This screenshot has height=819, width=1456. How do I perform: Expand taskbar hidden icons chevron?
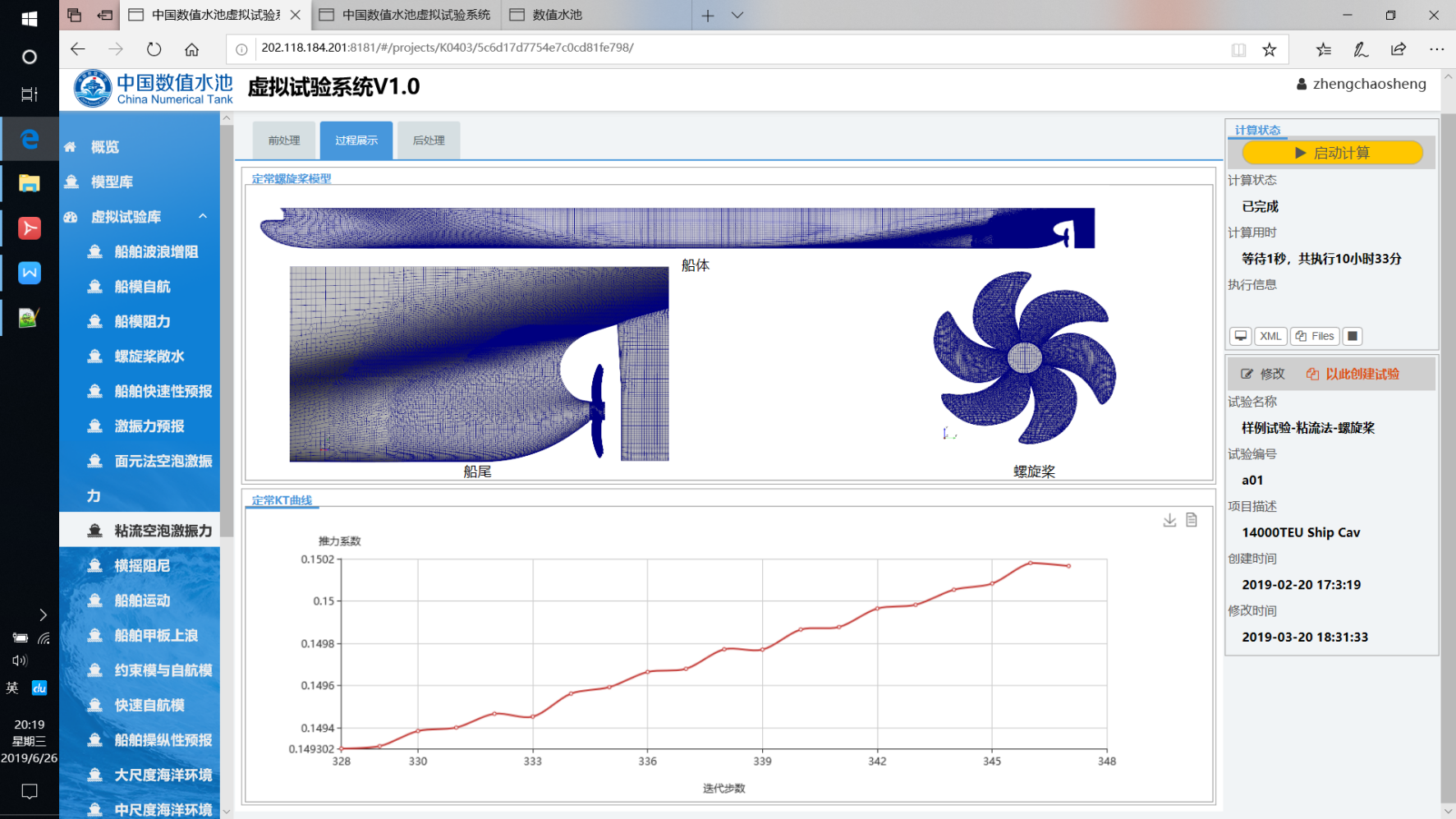coord(43,614)
